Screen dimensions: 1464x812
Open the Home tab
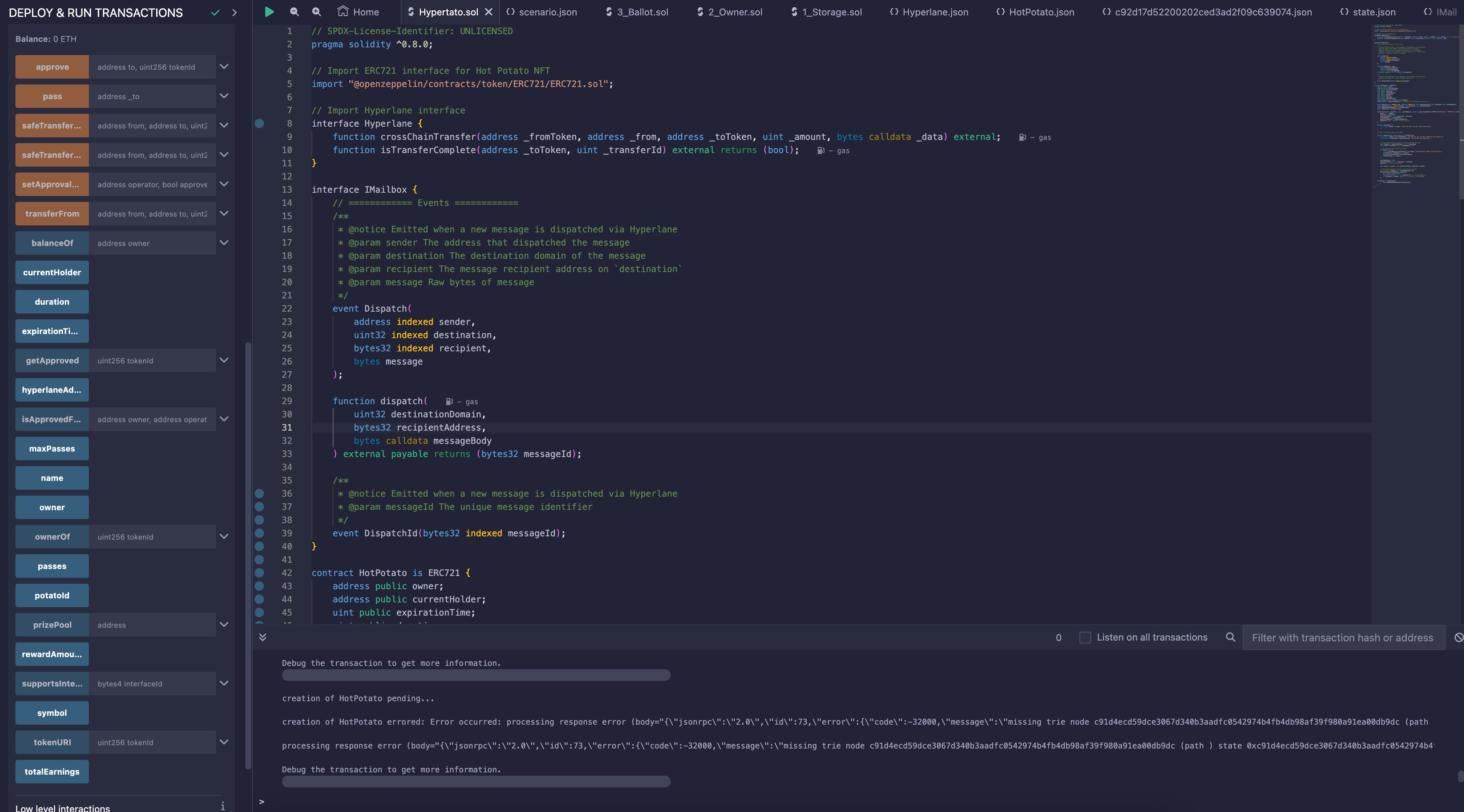tap(358, 12)
